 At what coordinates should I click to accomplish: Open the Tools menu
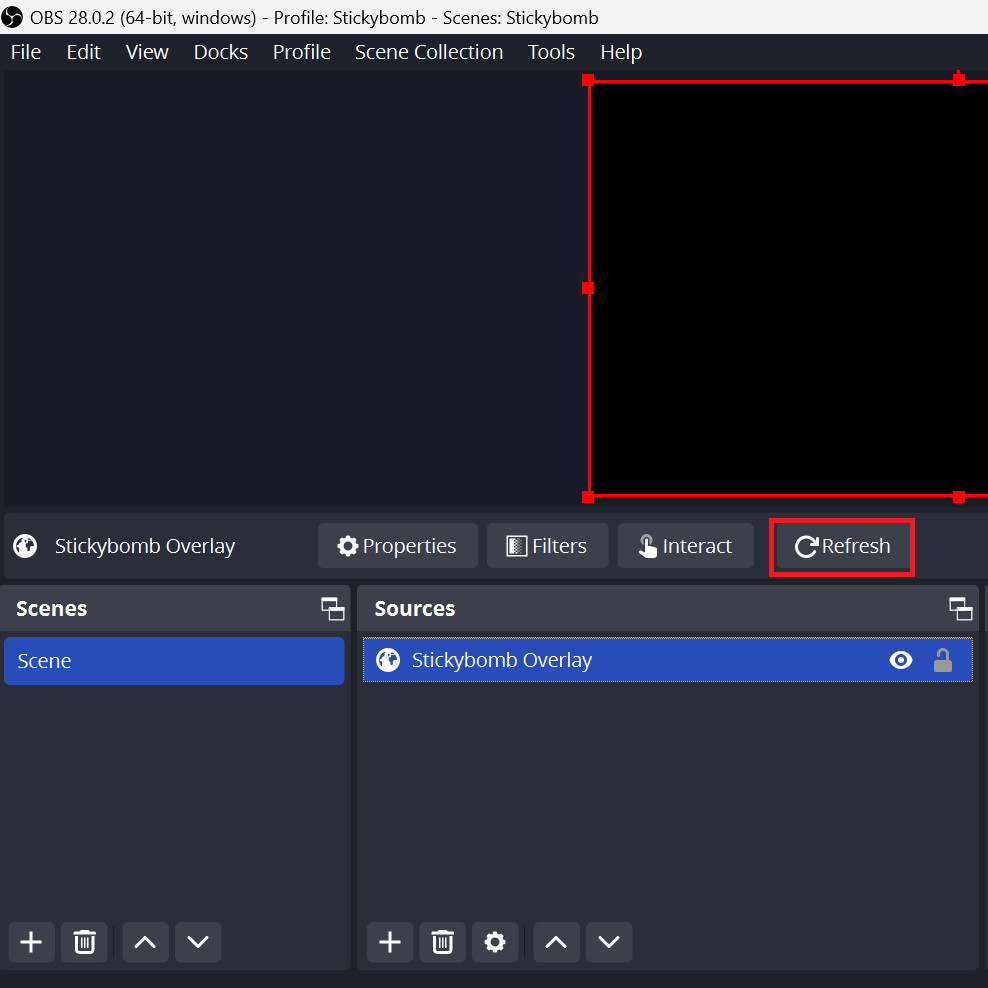coord(551,52)
